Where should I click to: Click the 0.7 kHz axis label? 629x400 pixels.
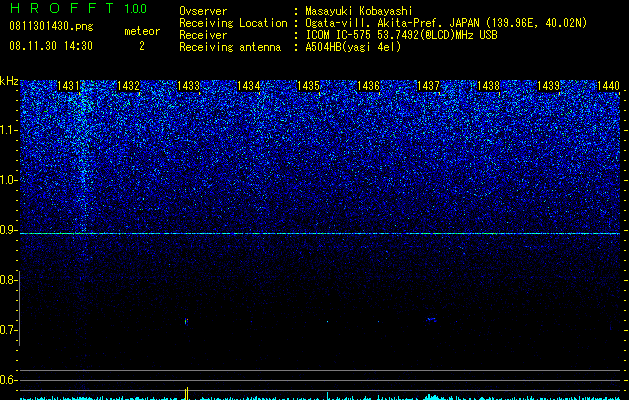[x=8, y=330]
